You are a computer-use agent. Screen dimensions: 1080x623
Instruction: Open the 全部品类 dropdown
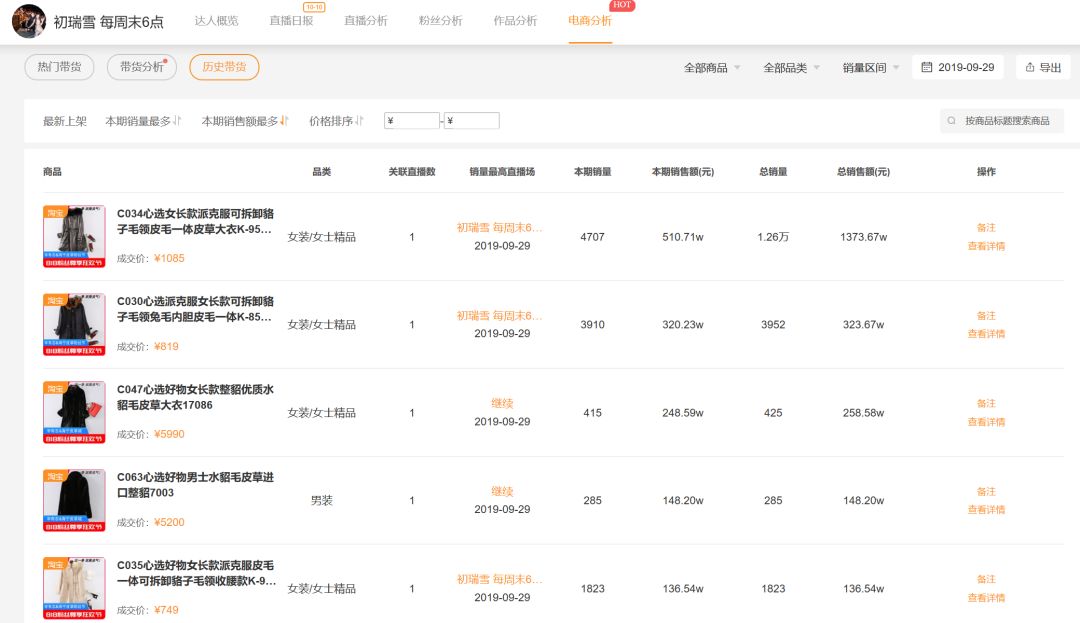789,67
